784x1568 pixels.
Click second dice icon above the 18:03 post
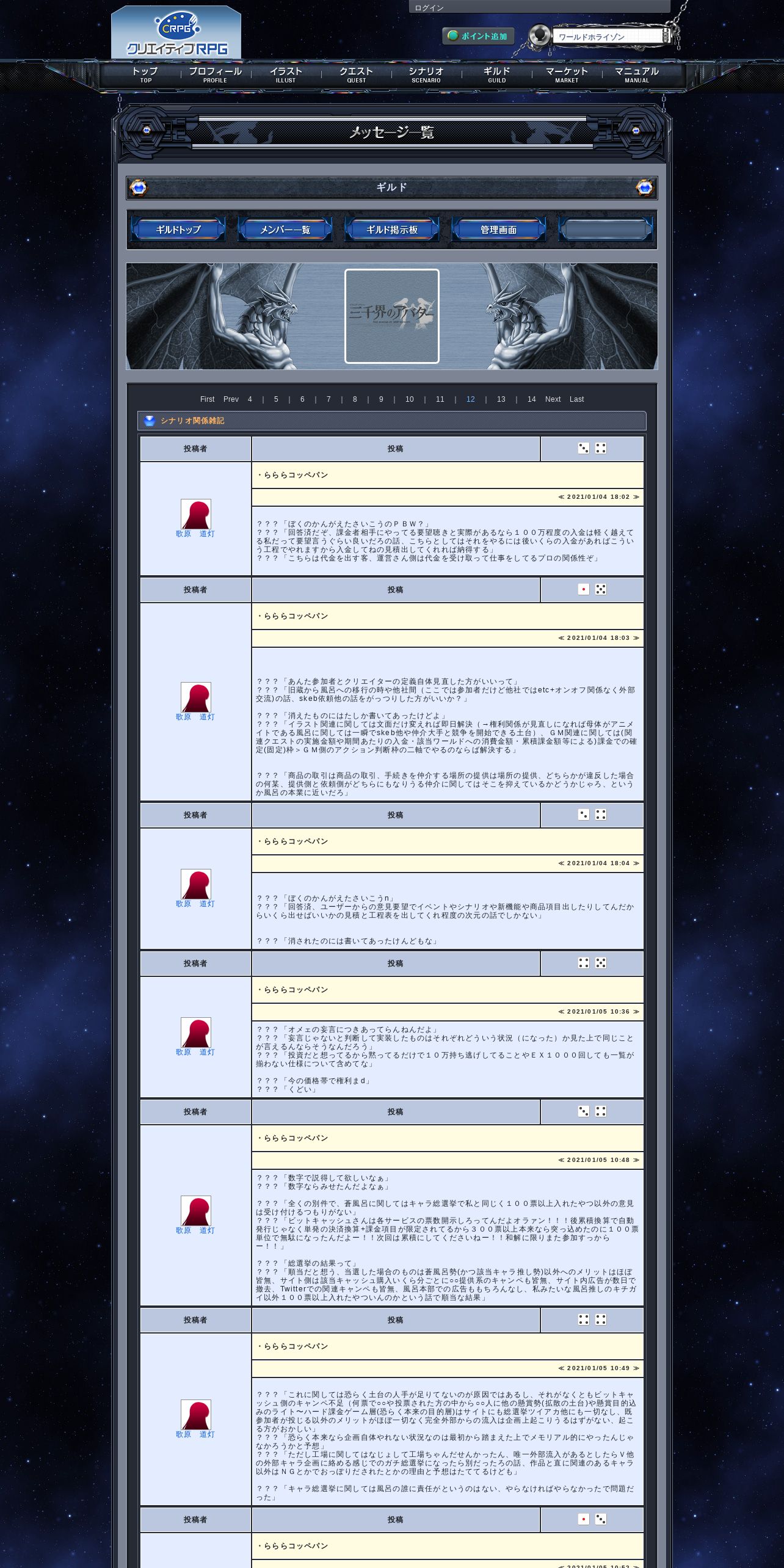601,589
